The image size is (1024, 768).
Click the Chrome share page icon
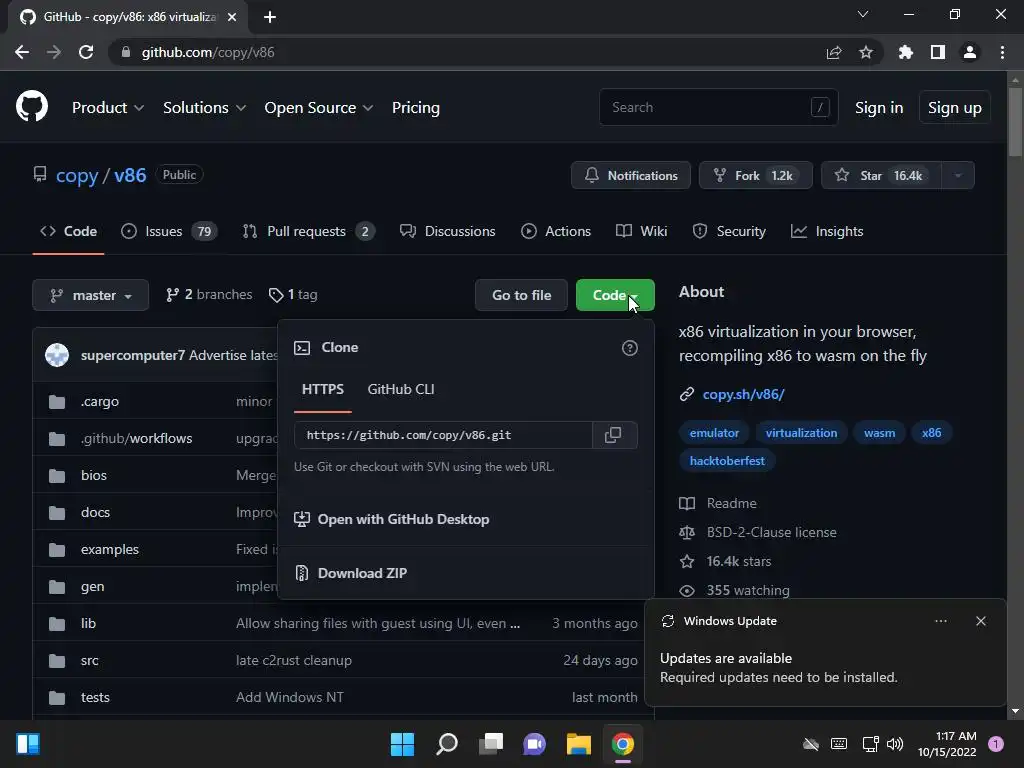coord(834,52)
